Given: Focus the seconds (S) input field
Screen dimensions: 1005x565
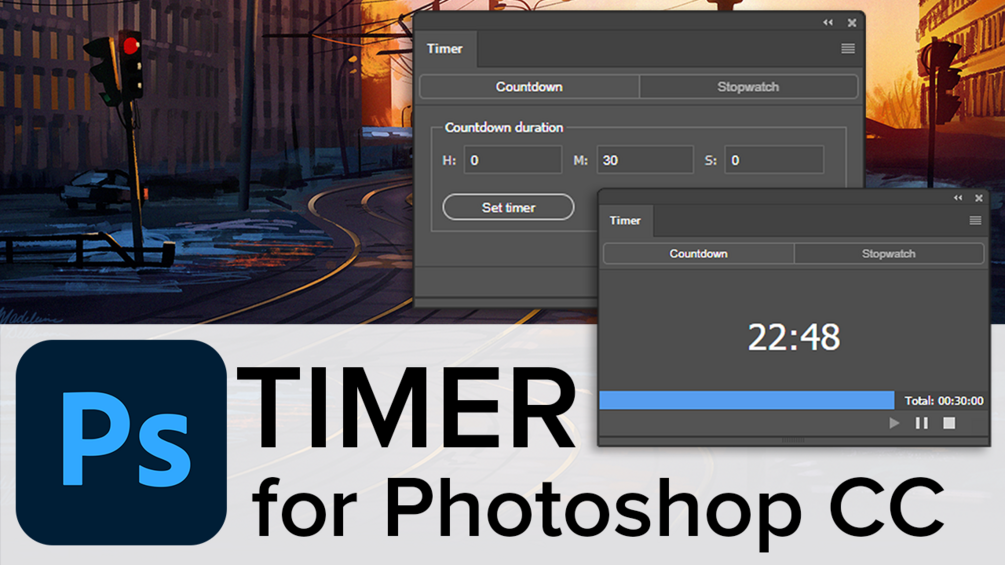Looking at the screenshot, I should 774,160.
